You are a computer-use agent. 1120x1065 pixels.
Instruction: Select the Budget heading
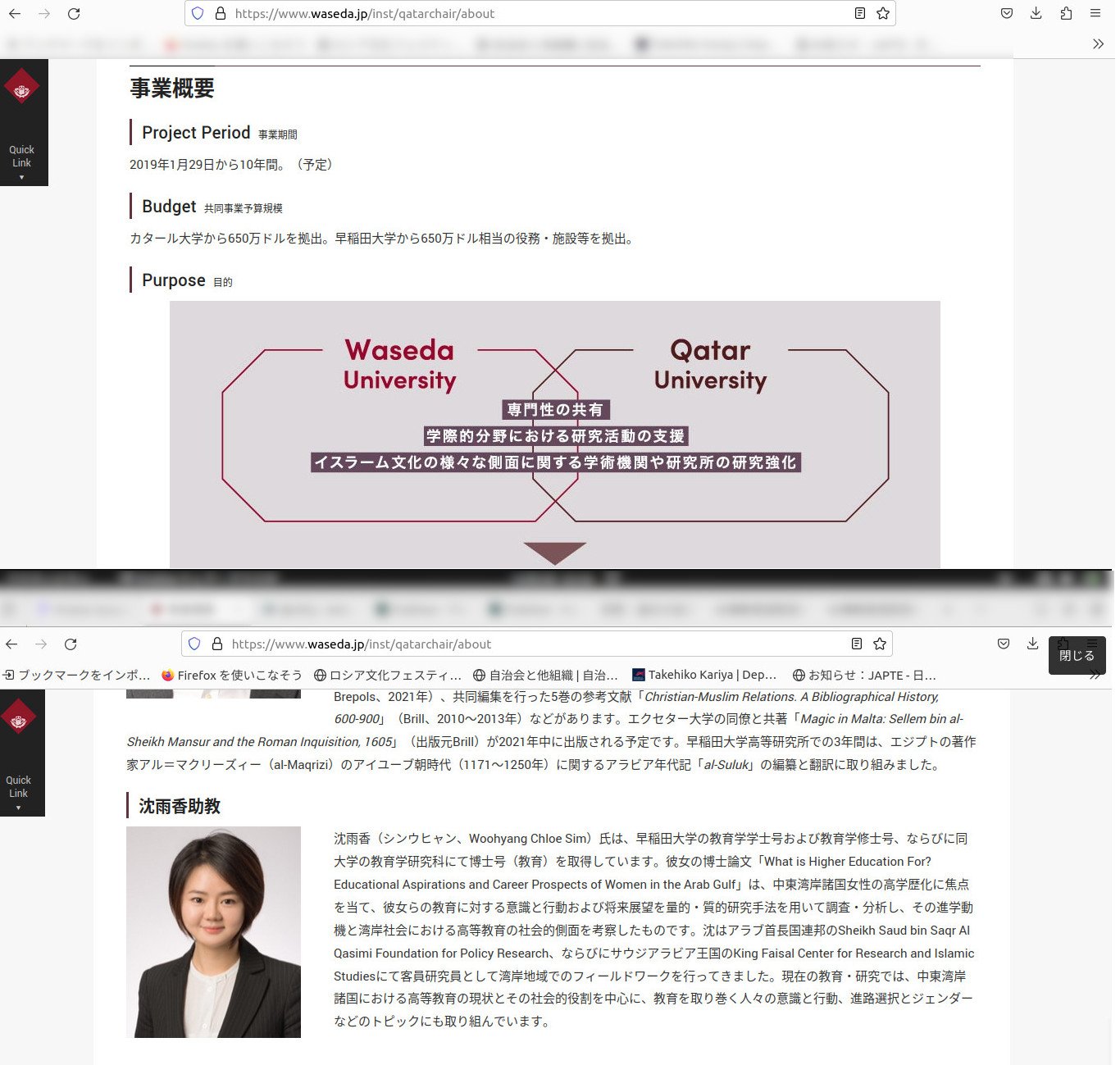pos(169,206)
